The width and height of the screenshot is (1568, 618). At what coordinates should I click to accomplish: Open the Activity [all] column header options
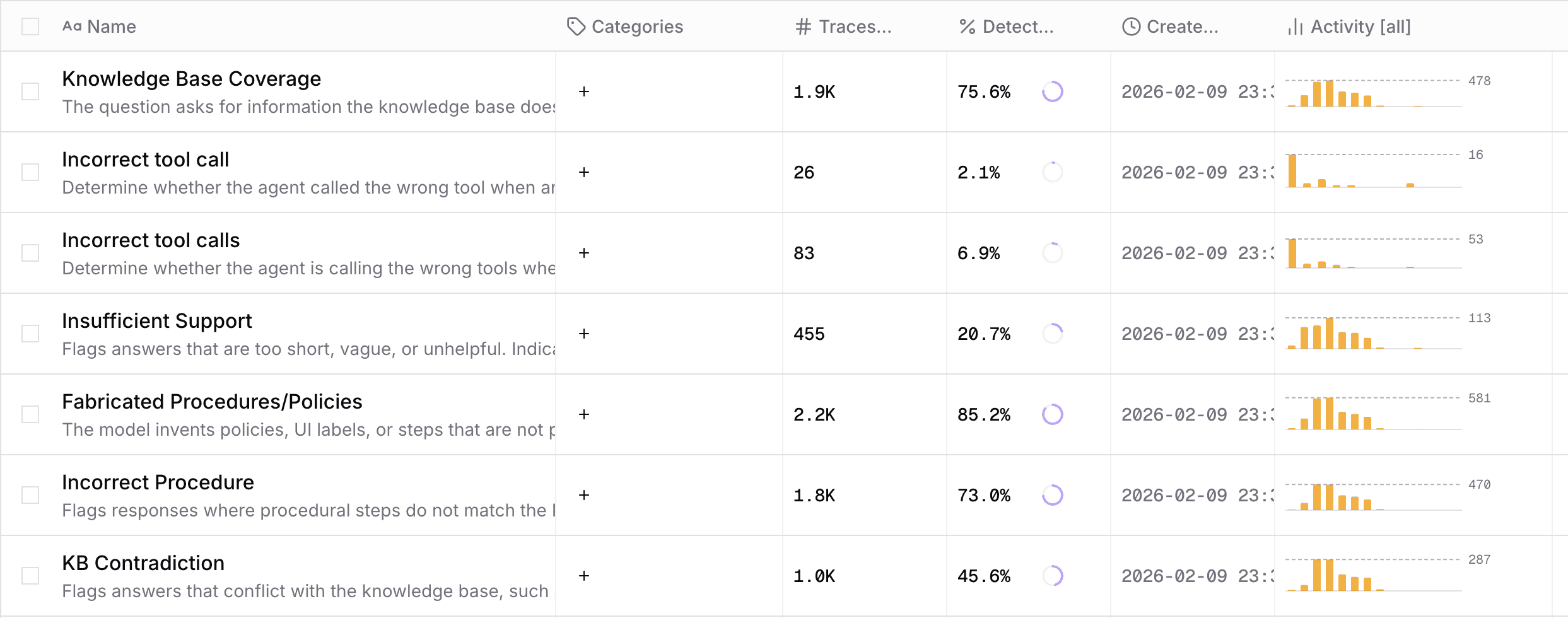coord(1360,26)
